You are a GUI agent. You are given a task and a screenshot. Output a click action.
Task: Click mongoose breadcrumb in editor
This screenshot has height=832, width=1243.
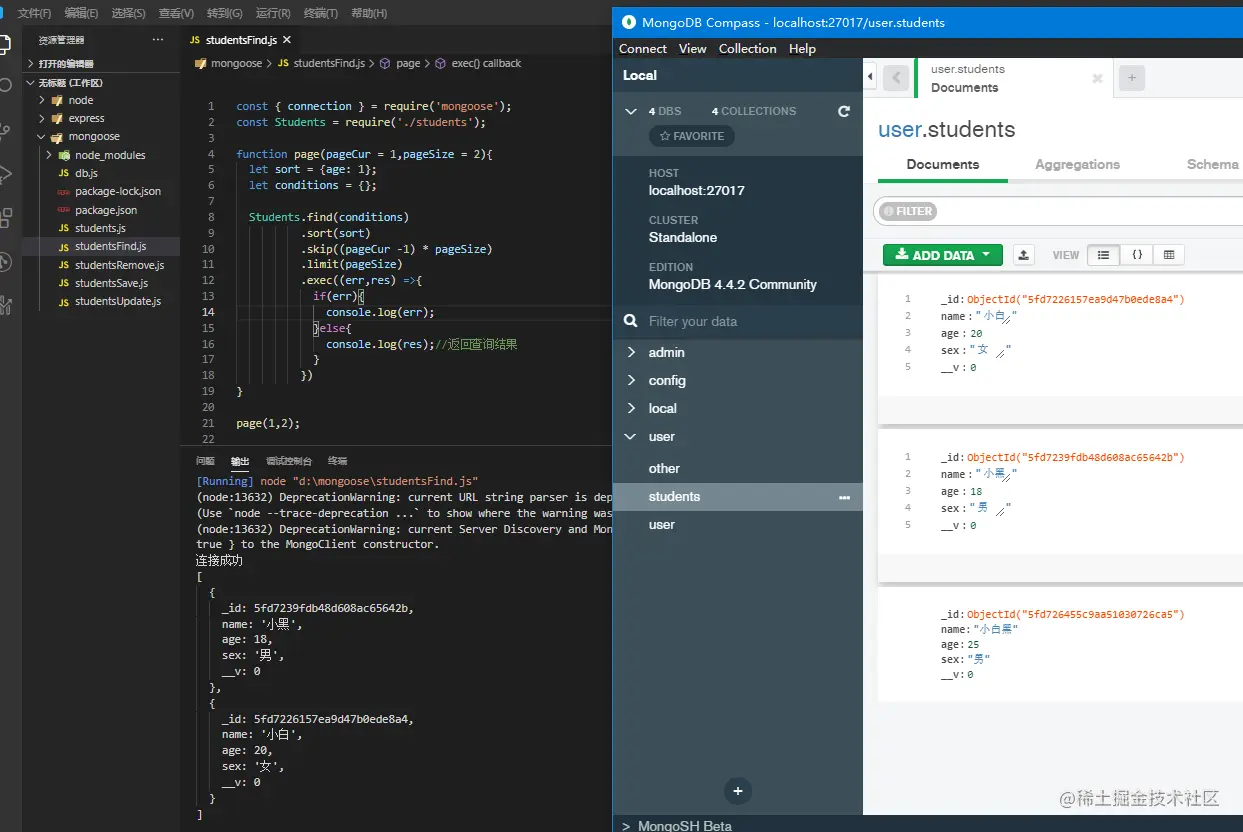[x=236, y=63]
